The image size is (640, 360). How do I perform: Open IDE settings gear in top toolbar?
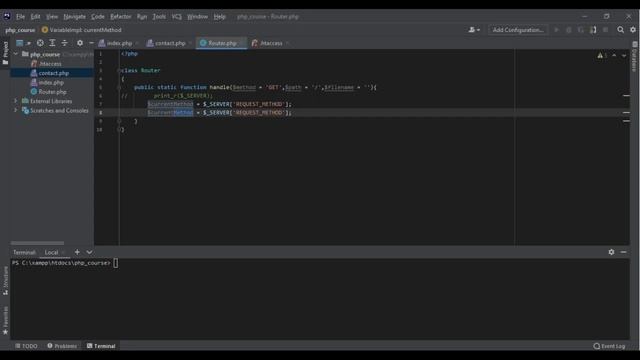pos(633,30)
